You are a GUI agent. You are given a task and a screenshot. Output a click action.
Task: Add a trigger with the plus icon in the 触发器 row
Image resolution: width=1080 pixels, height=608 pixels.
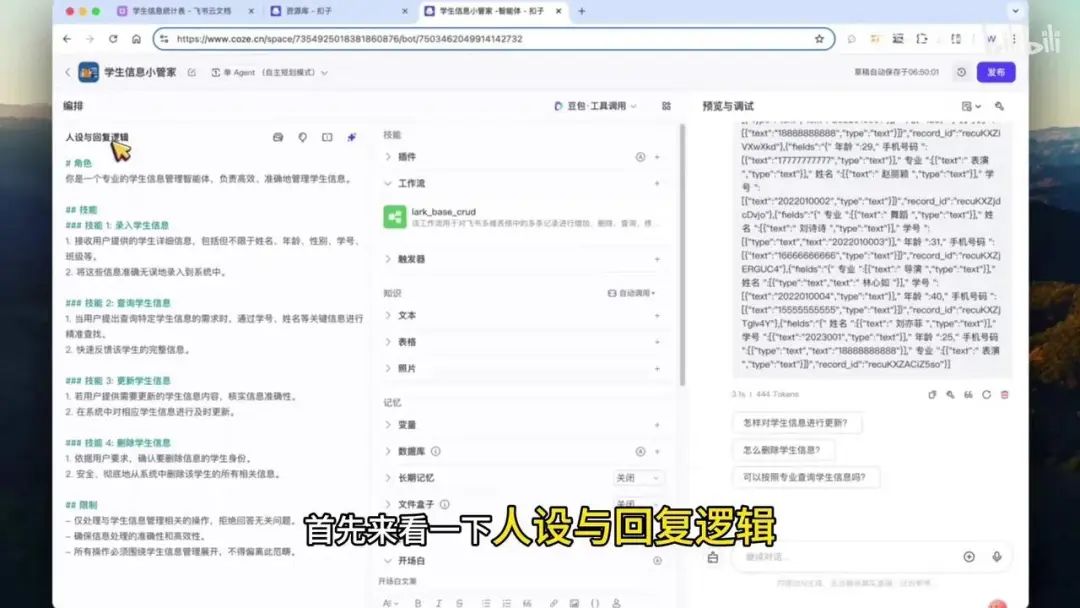[x=657, y=259]
